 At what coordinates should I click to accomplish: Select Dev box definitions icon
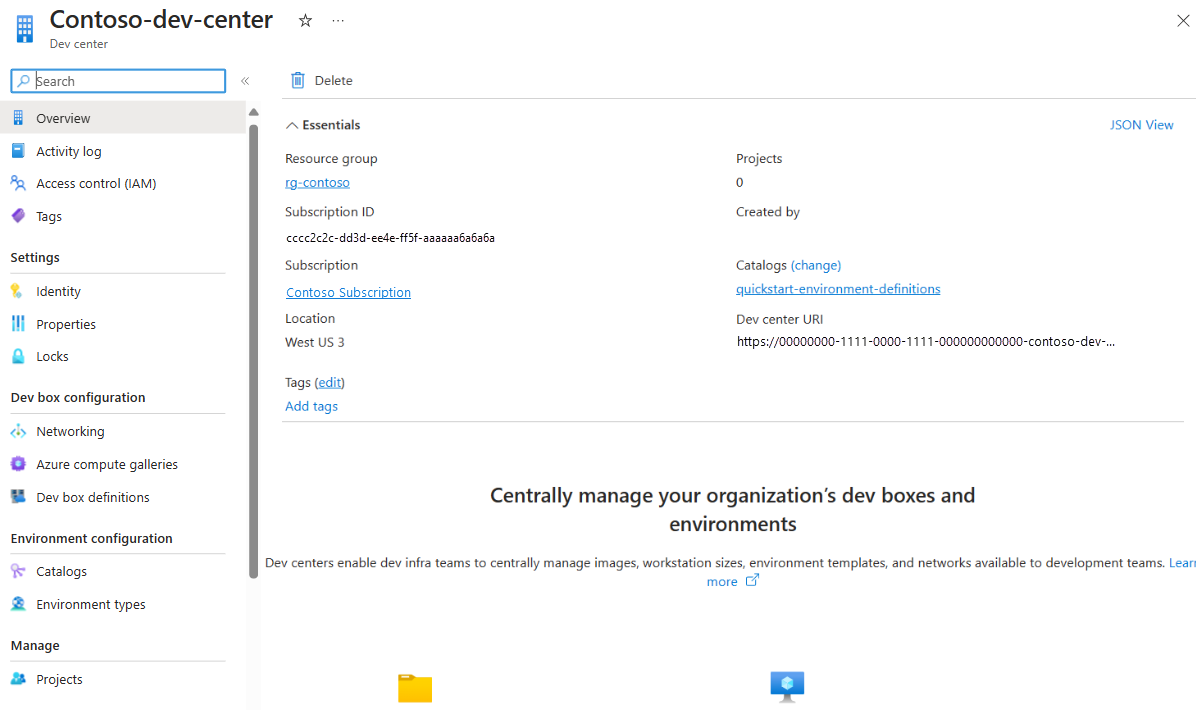click(x=18, y=497)
